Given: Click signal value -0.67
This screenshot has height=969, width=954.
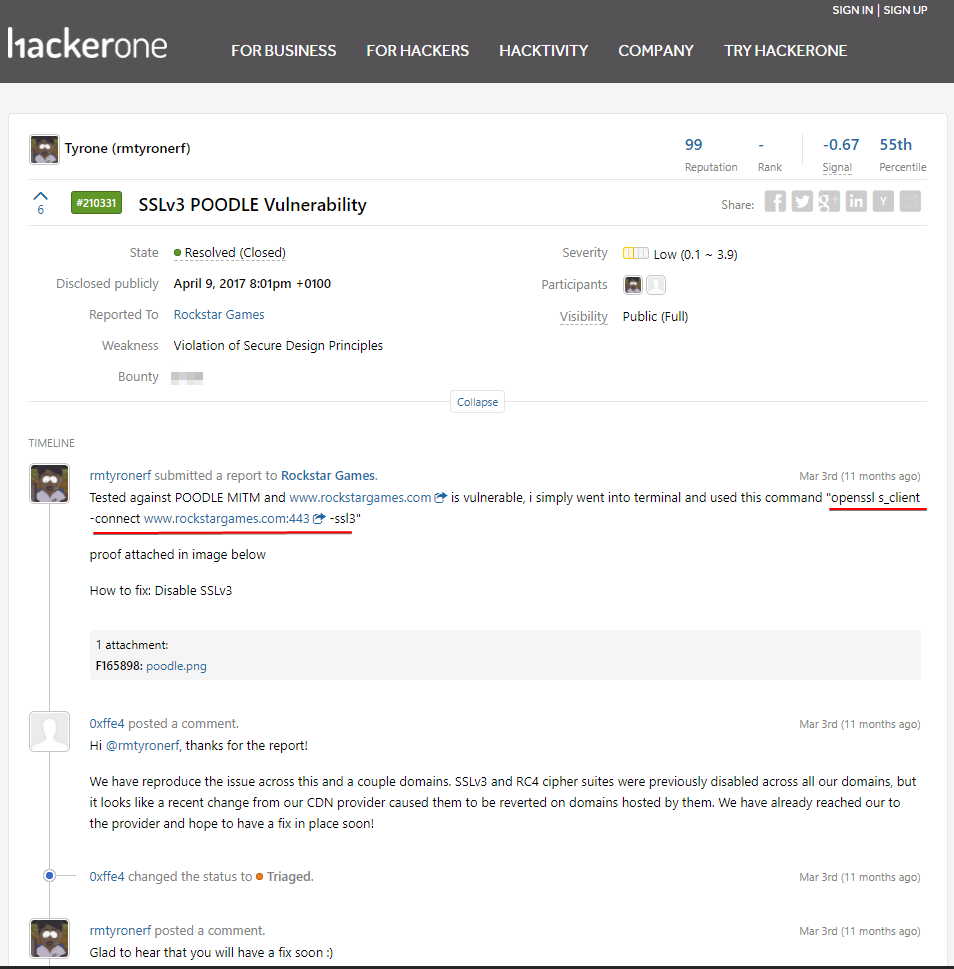Looking at the screenshot, I should point(840,145).
